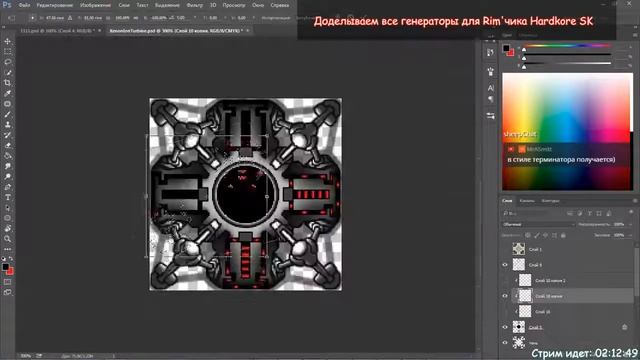Select the Type tool
Screen dimensions: 640x360
[7, 198]
